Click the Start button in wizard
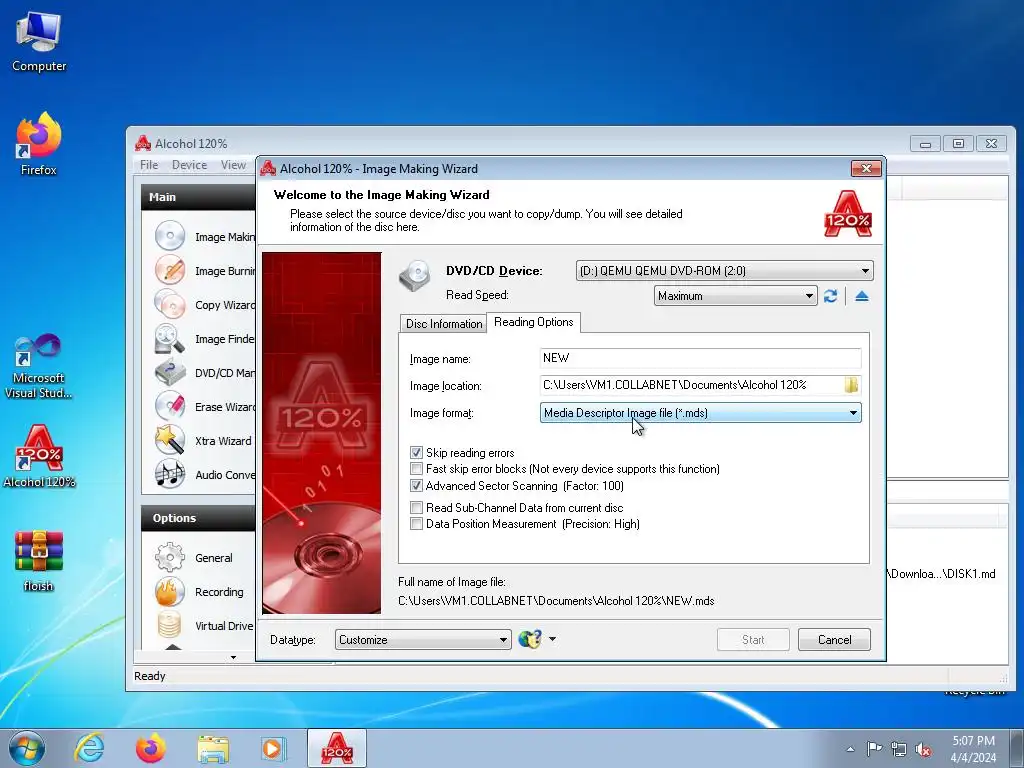The image size is (1024, 768). 753,640
